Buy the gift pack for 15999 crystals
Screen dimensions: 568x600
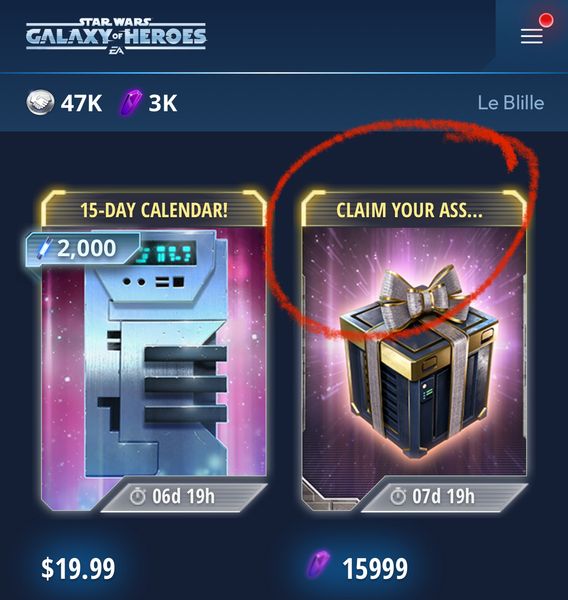tap(375, 569)
